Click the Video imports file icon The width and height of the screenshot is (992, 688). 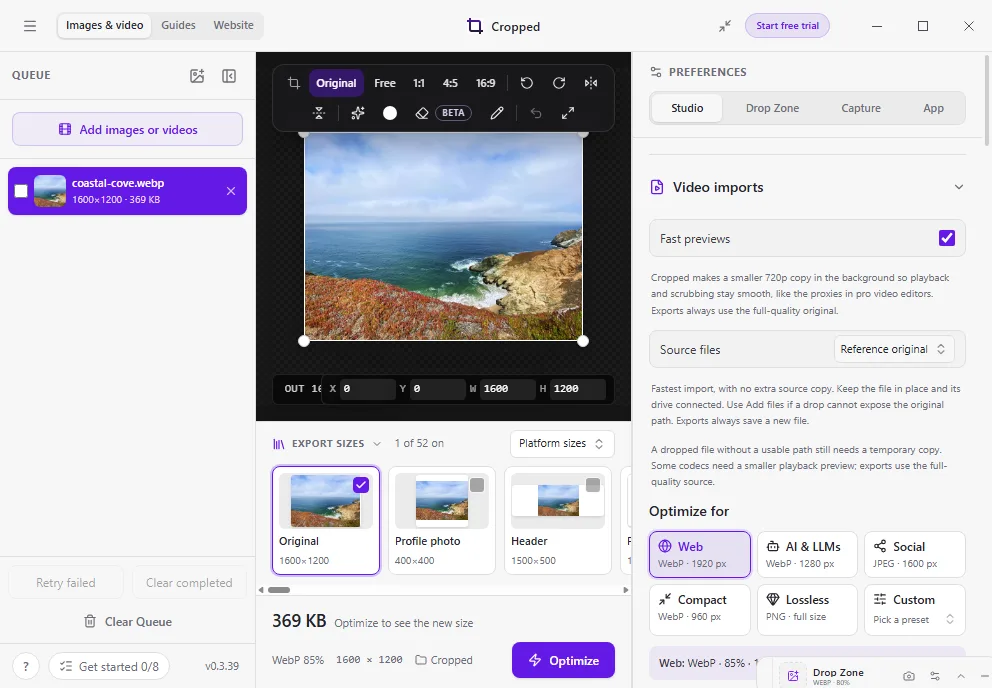point(657,187)
